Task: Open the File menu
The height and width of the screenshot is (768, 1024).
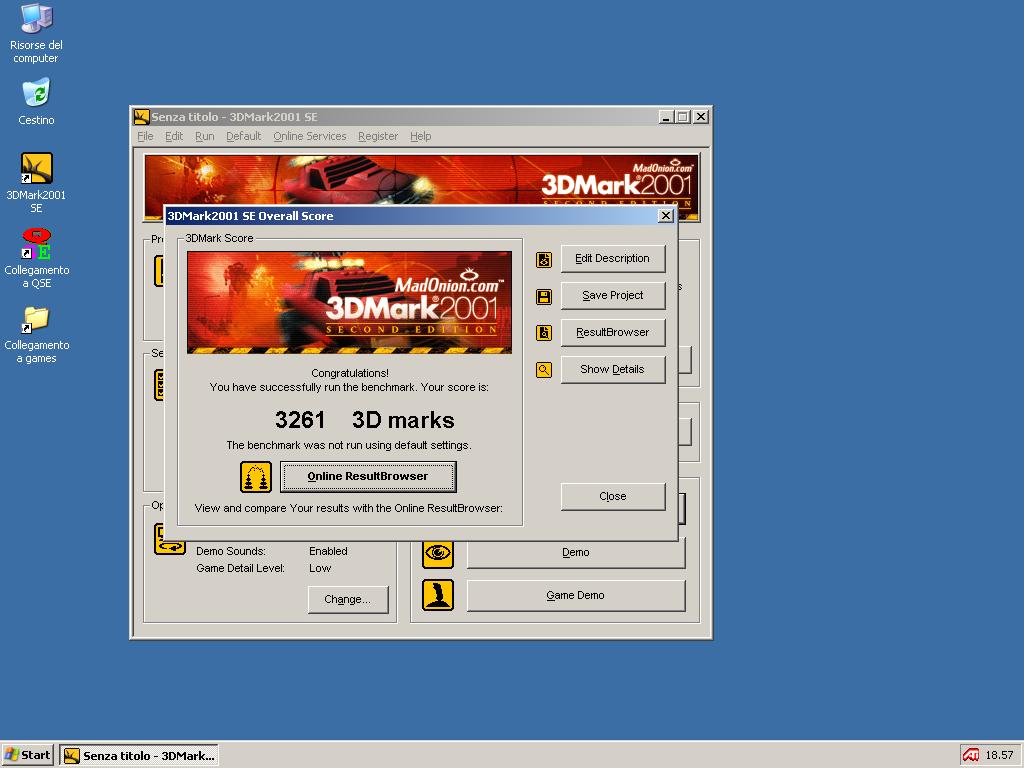Action: pos(145,136)
